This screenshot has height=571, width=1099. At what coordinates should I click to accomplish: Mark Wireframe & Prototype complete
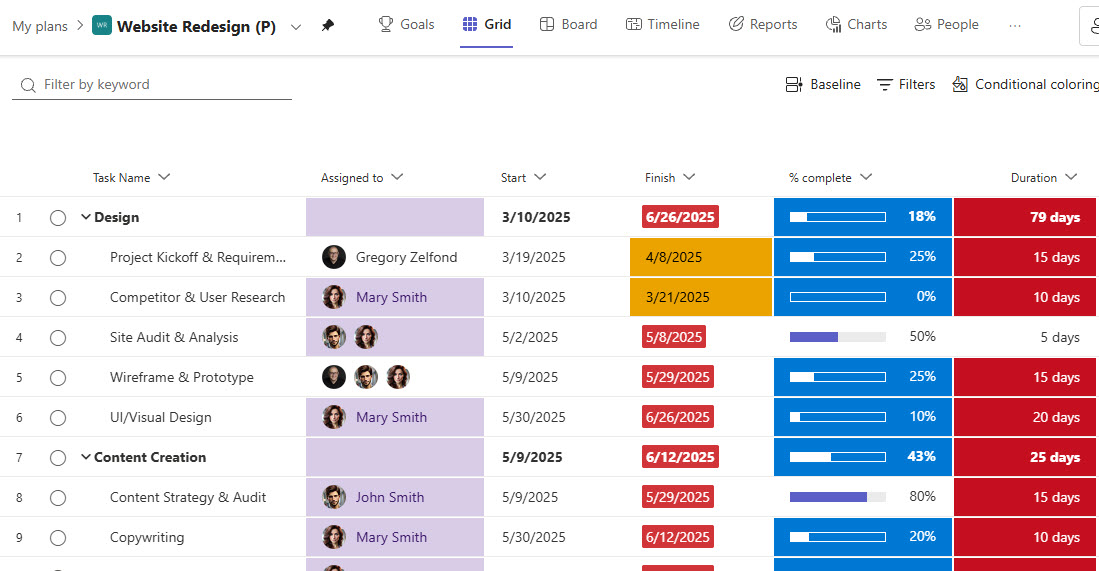point(58,378)
